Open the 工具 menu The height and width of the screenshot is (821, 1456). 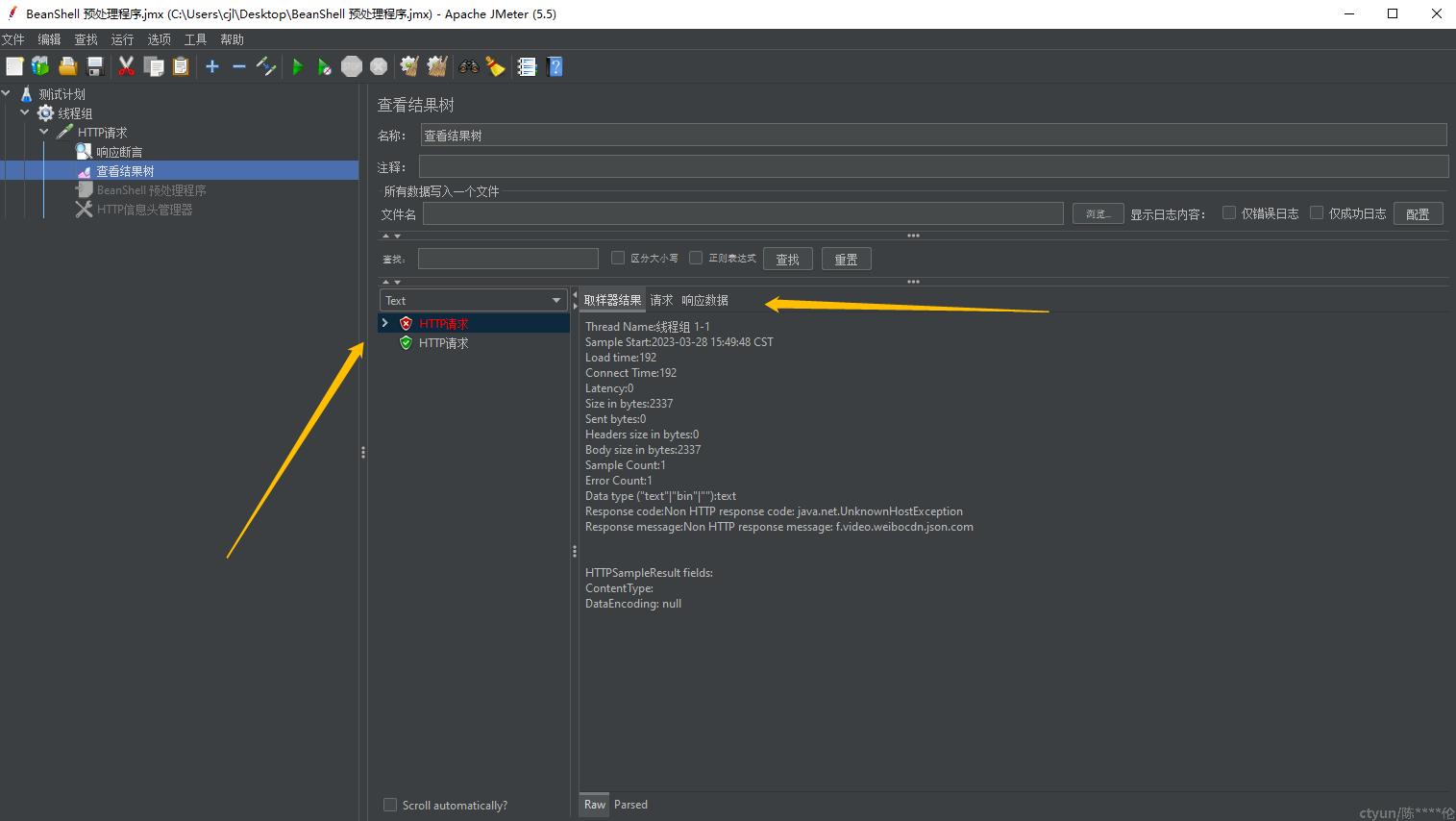click(195, 39)
